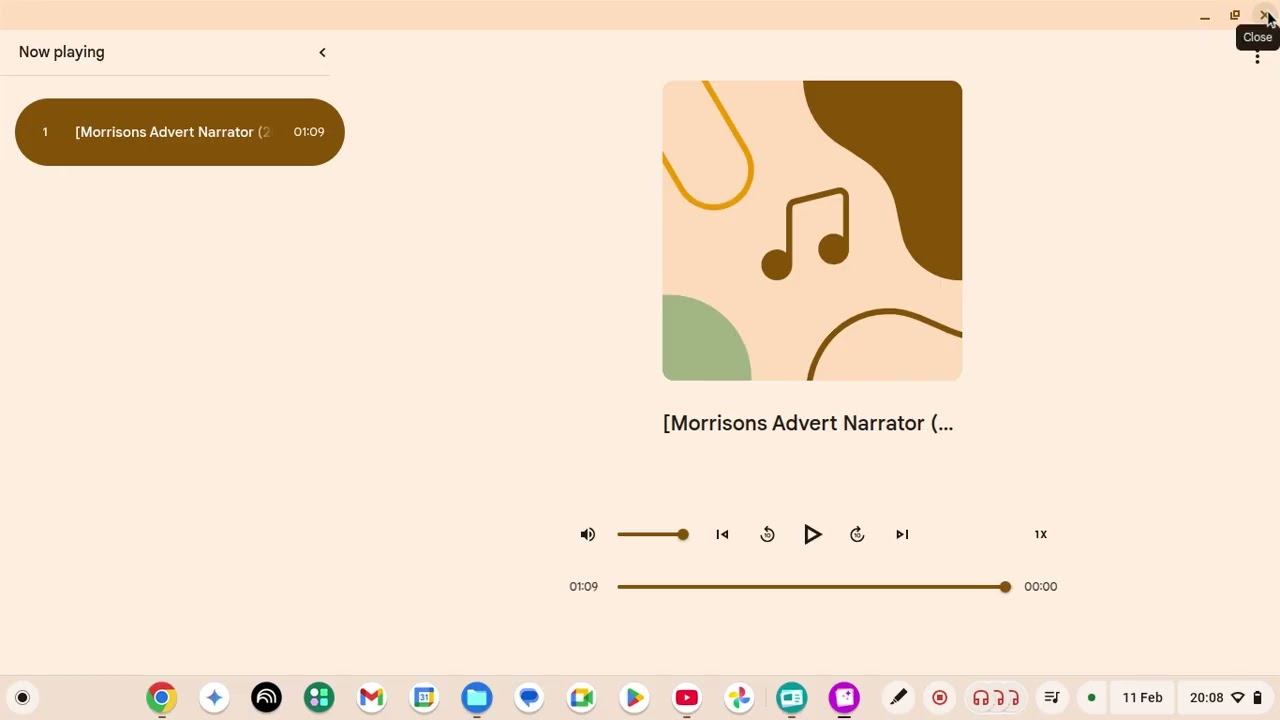The width and height of the screenshot is (1280, 720).
Task: Open the green four-dot app on shelf
Action: tap(319, 698)
